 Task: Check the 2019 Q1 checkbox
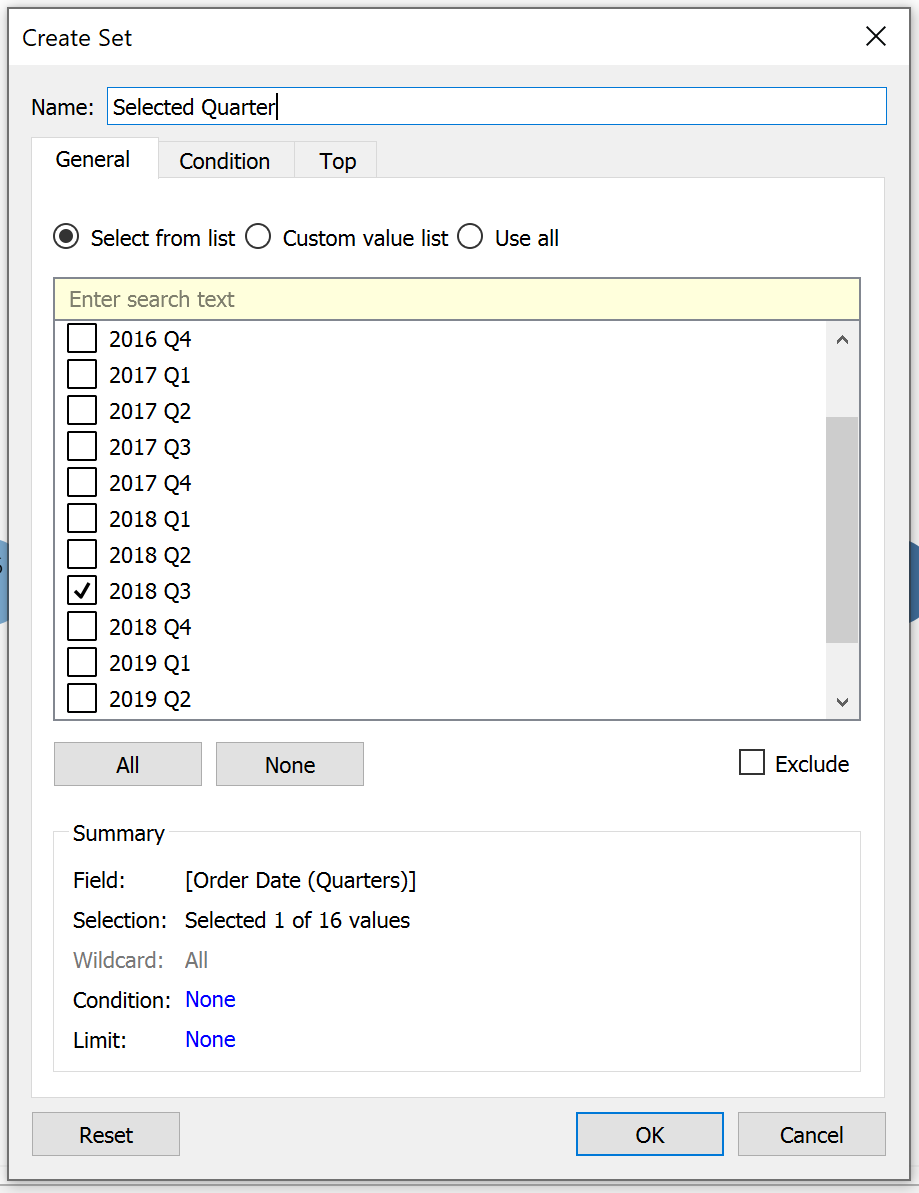[82, 663]
